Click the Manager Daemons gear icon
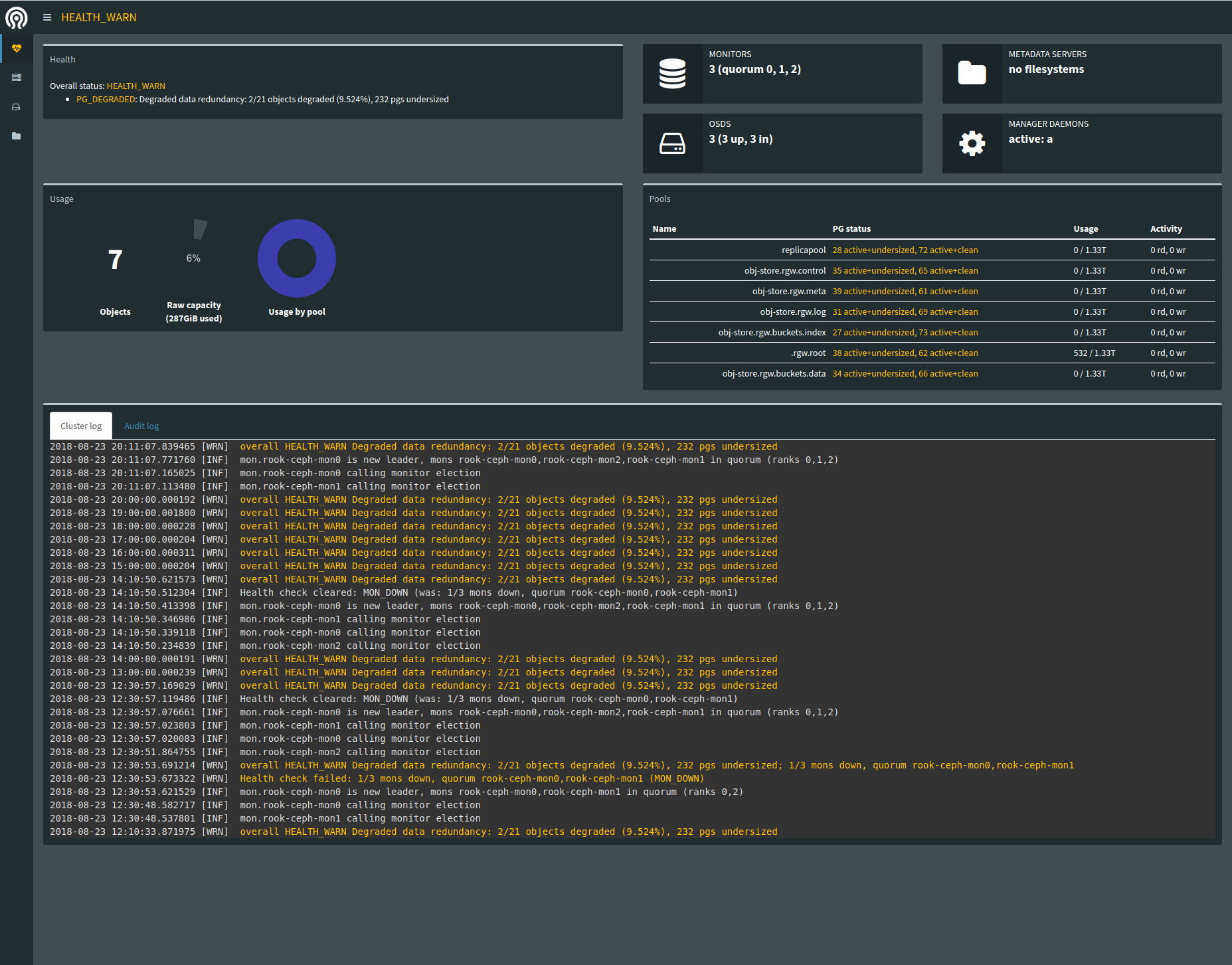Viewport: 1232px width, 965px height. pos(972,143)
